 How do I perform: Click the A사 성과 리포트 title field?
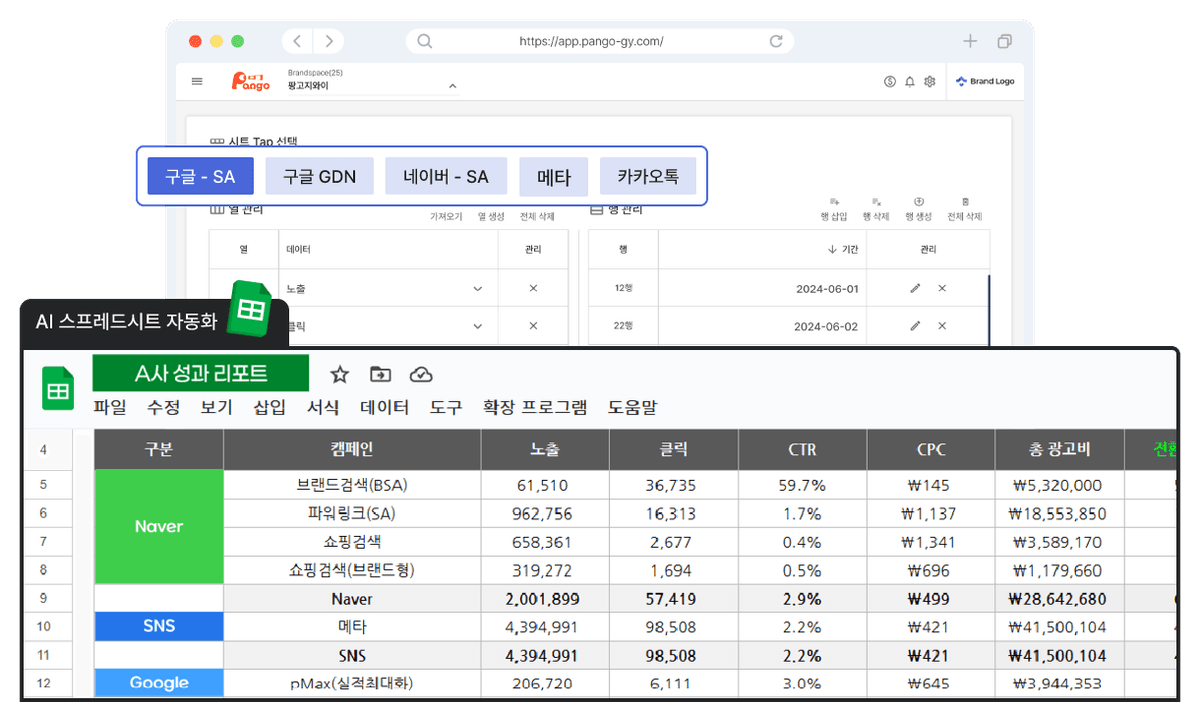click(x=201, y=374)
